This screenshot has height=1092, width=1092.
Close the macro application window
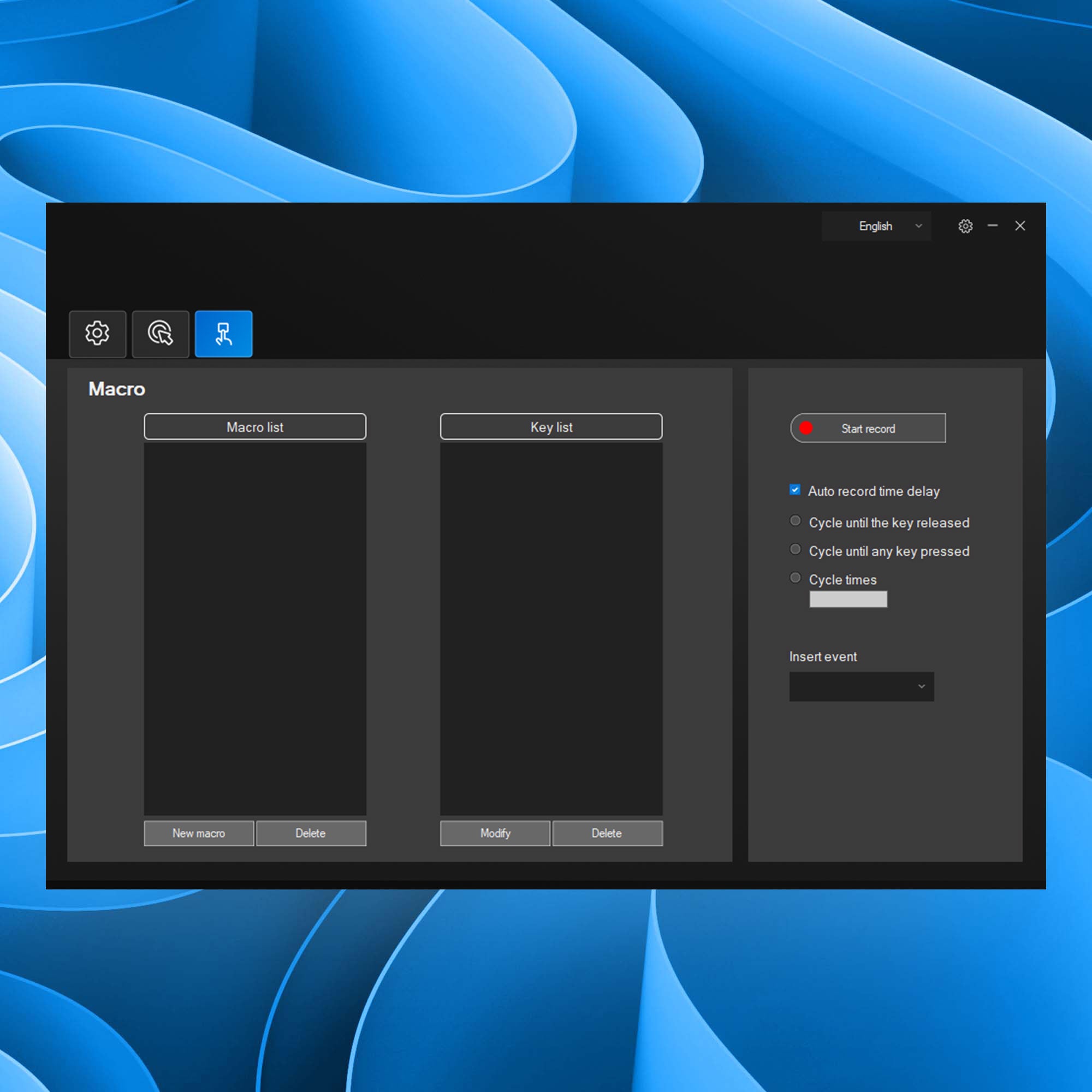(x=1019, y=225)
